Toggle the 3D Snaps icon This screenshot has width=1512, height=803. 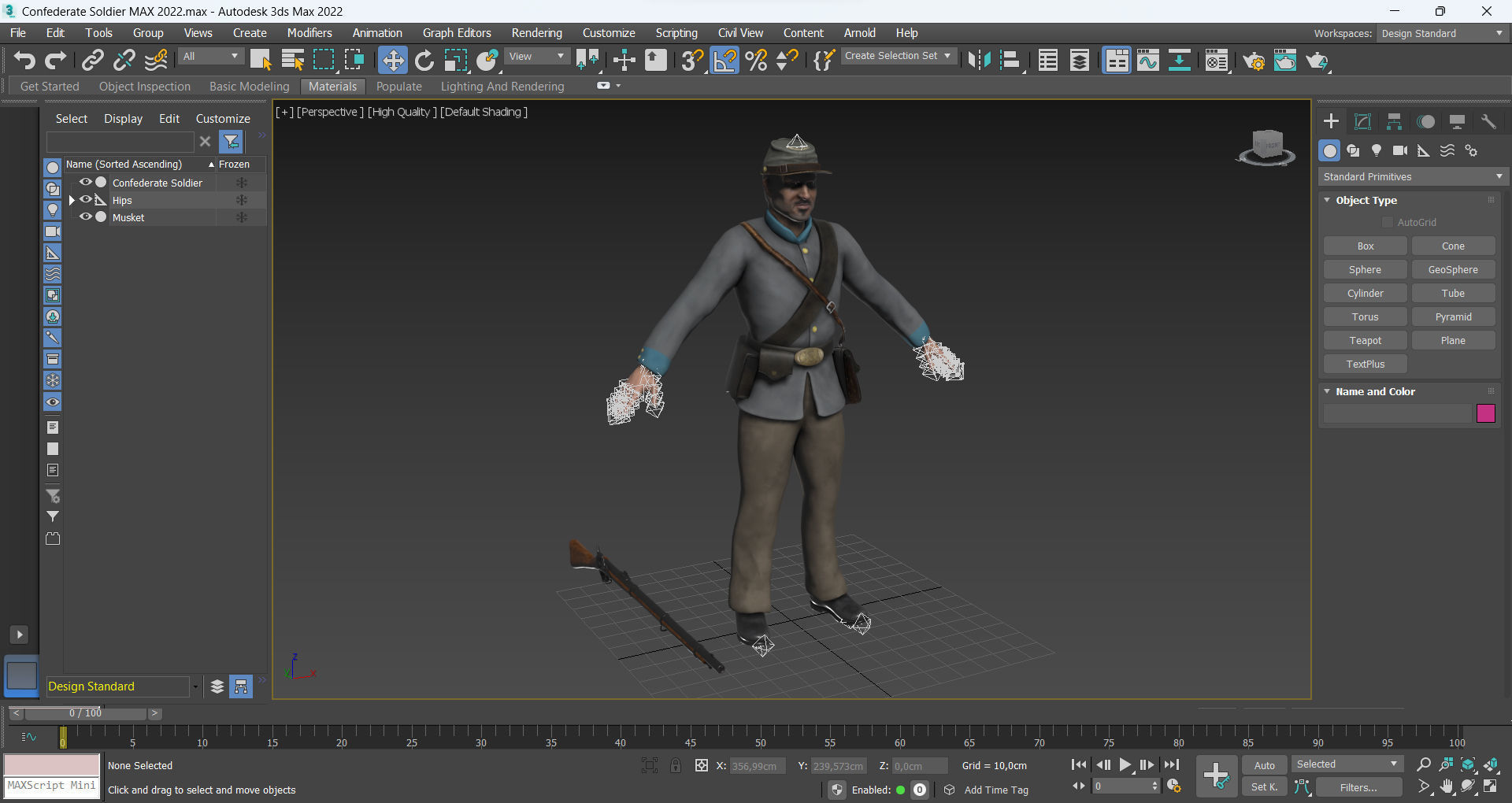(692, 61)
